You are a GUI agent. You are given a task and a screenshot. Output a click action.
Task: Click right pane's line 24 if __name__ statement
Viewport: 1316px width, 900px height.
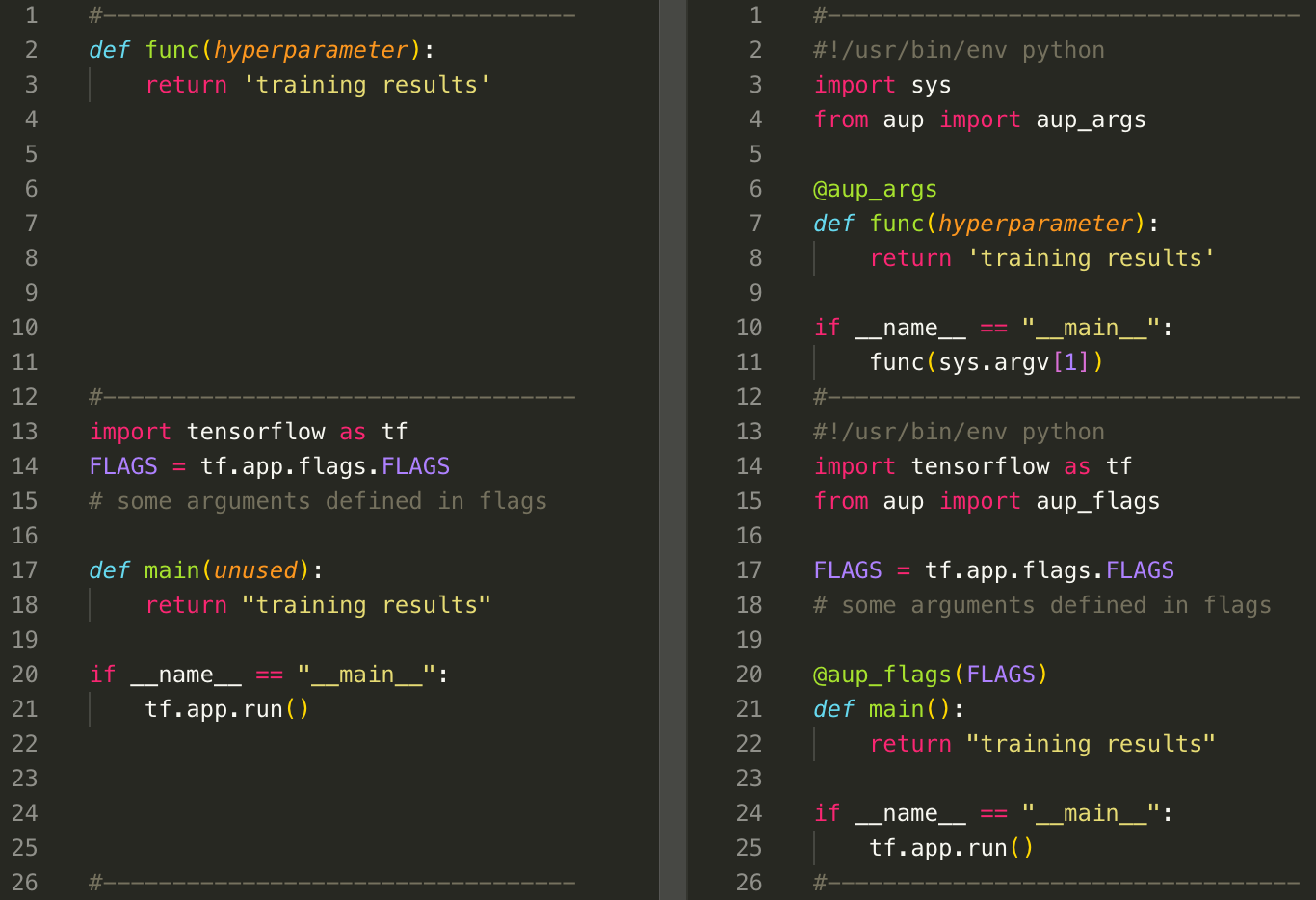tap(993, 813)
